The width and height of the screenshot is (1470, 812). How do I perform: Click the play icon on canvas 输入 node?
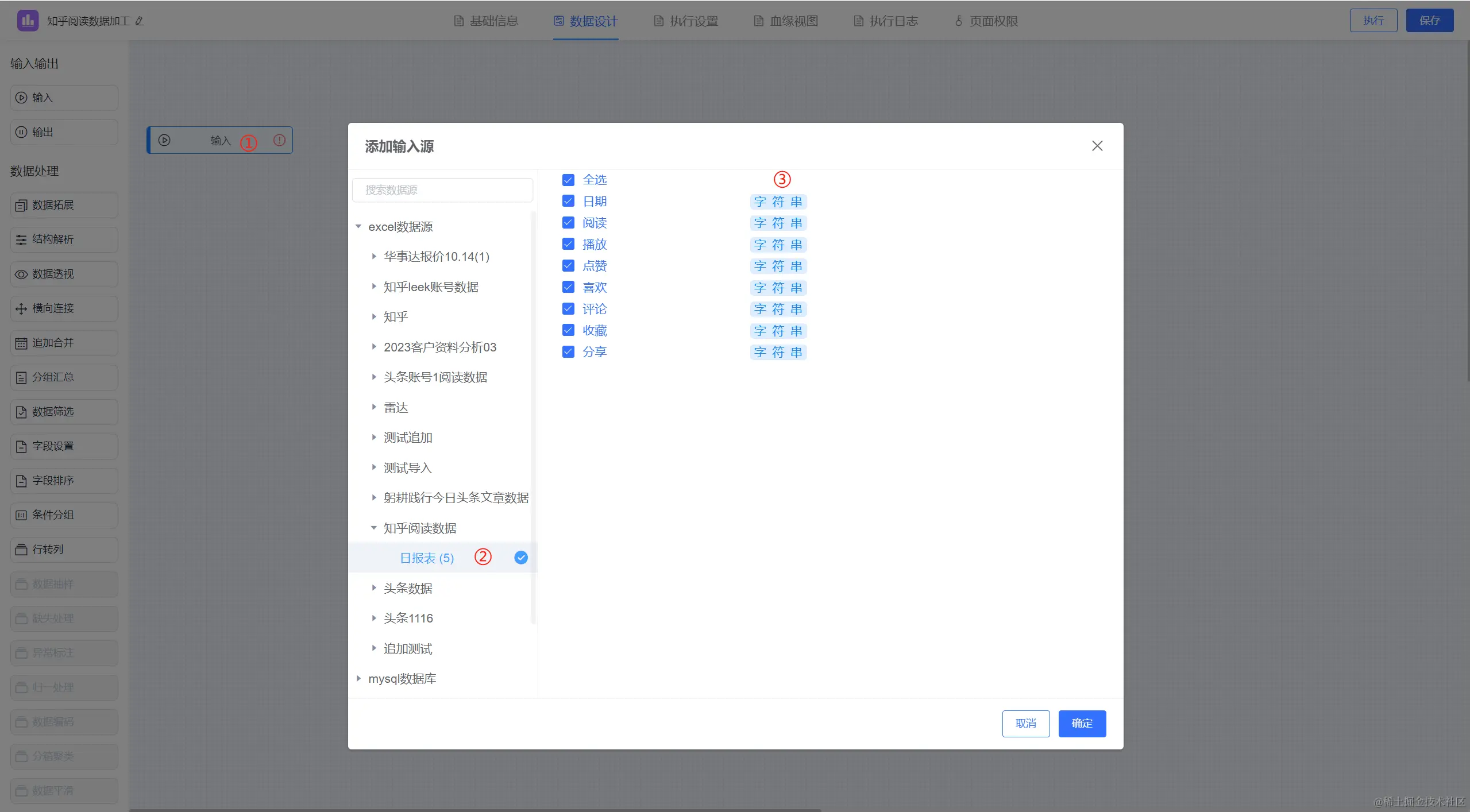point(164,140)
